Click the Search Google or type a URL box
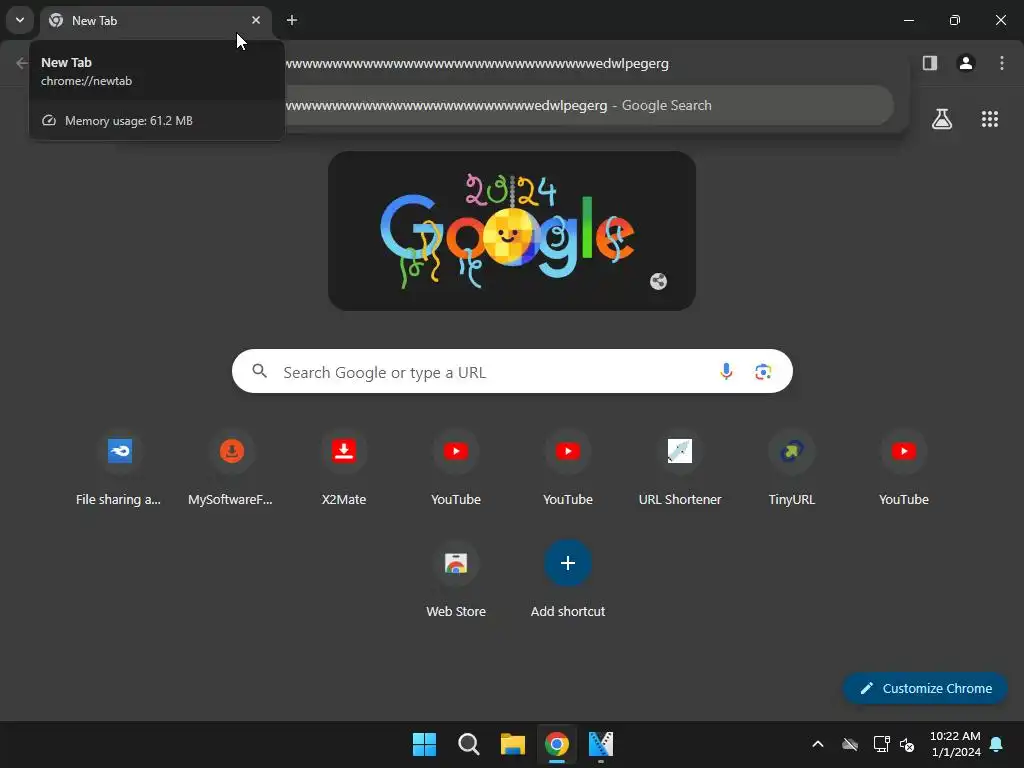This screenshot has width=1024, height=768. pos(512,372)
